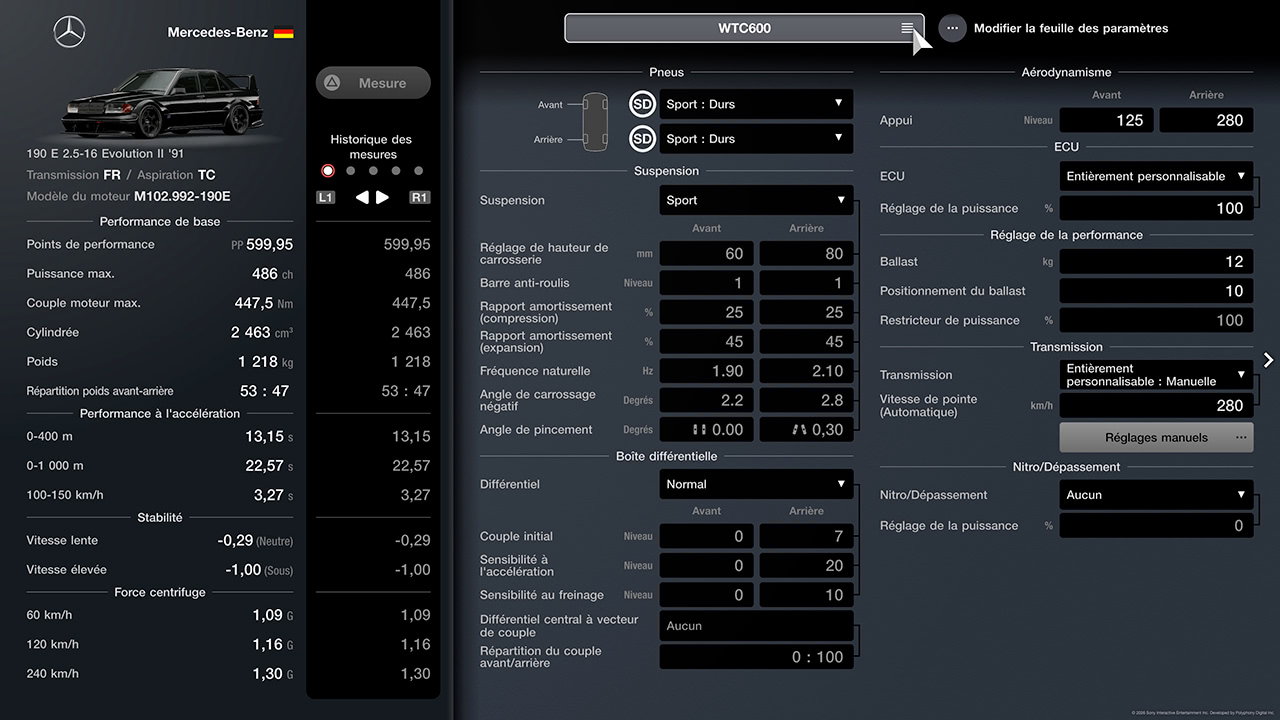
Task: Select the fourth measurement history dot
Action: pyautogui.click(x=396, y=171)
